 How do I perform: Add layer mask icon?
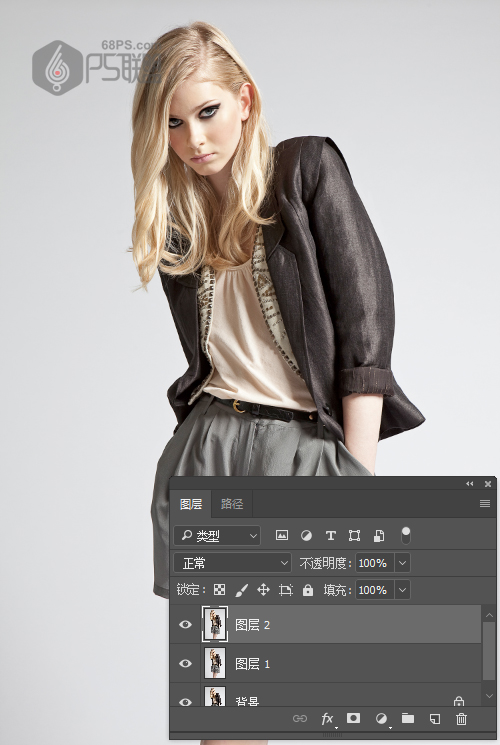[353, 718]
